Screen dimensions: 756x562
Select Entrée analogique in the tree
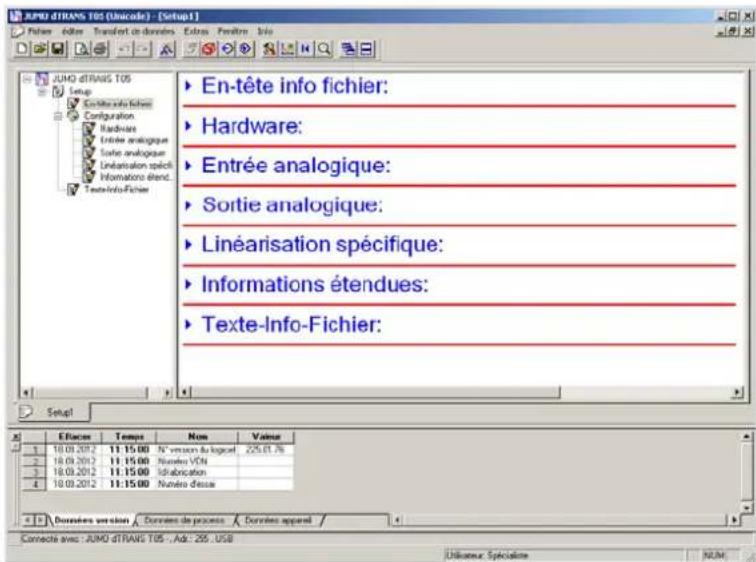click(x=134, y=140)
